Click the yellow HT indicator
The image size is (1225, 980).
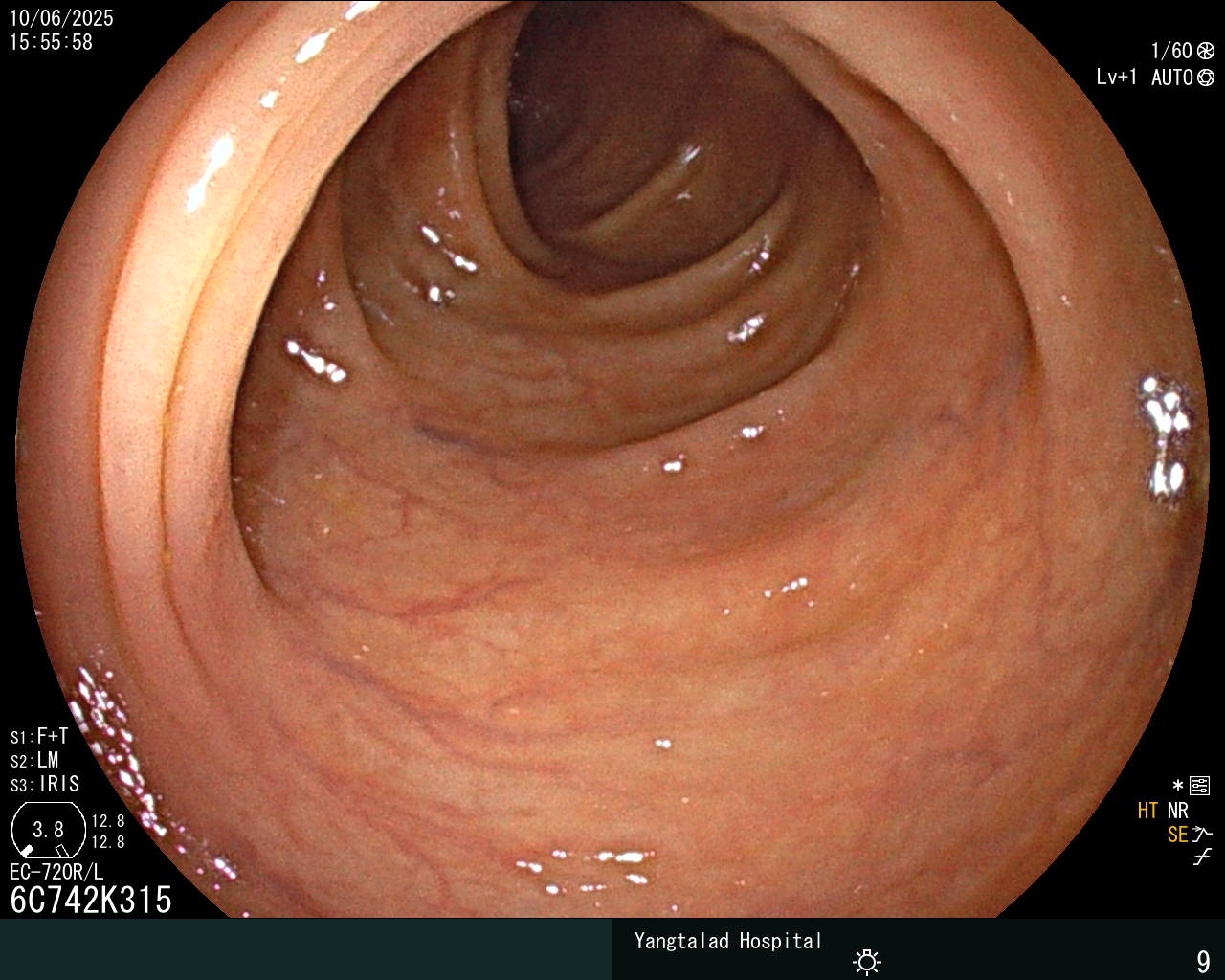(x=1148, y=811)
